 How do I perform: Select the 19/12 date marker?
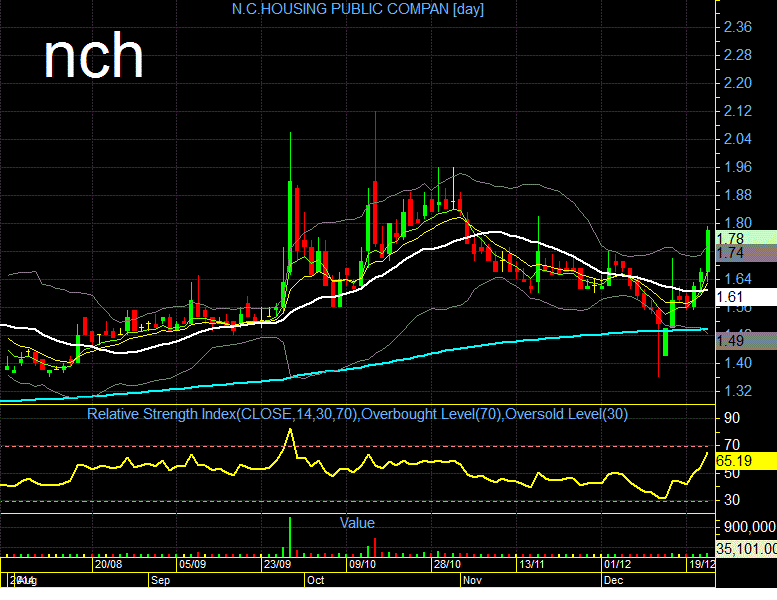click(702, 564)
